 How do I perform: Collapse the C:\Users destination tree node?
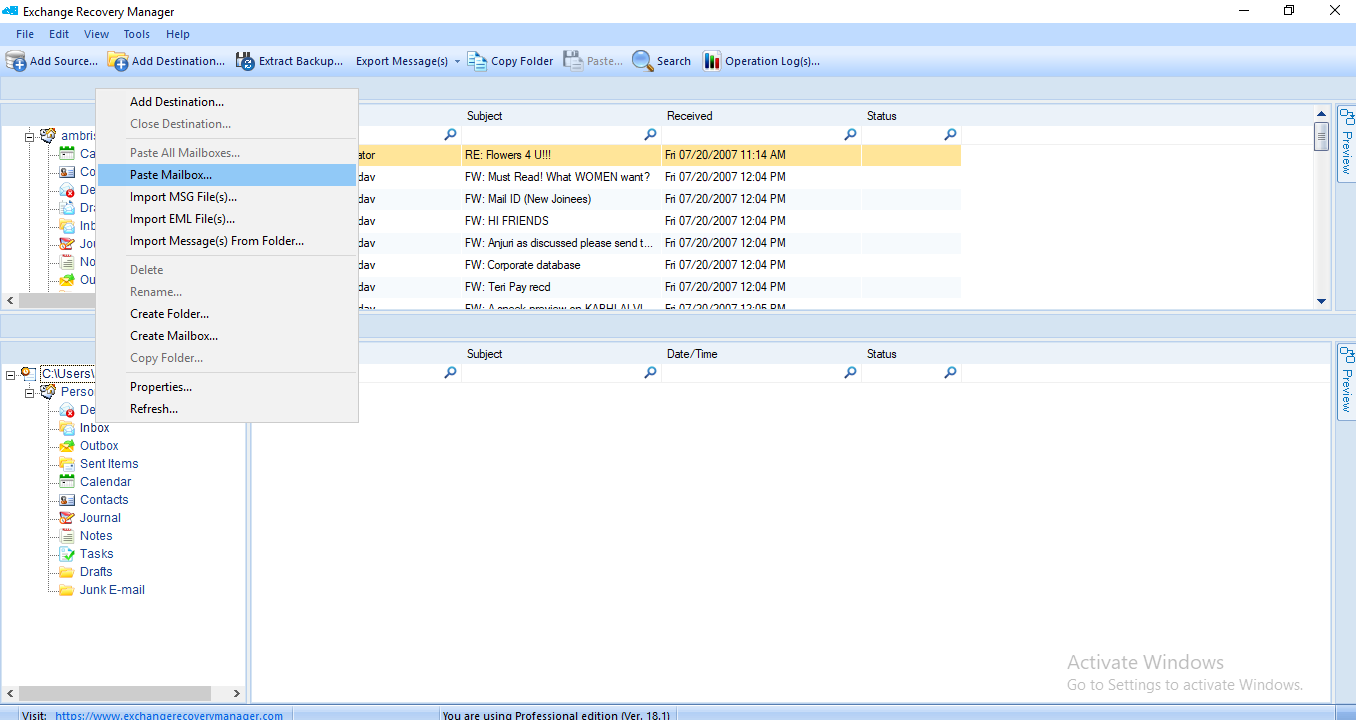(11, 374)
